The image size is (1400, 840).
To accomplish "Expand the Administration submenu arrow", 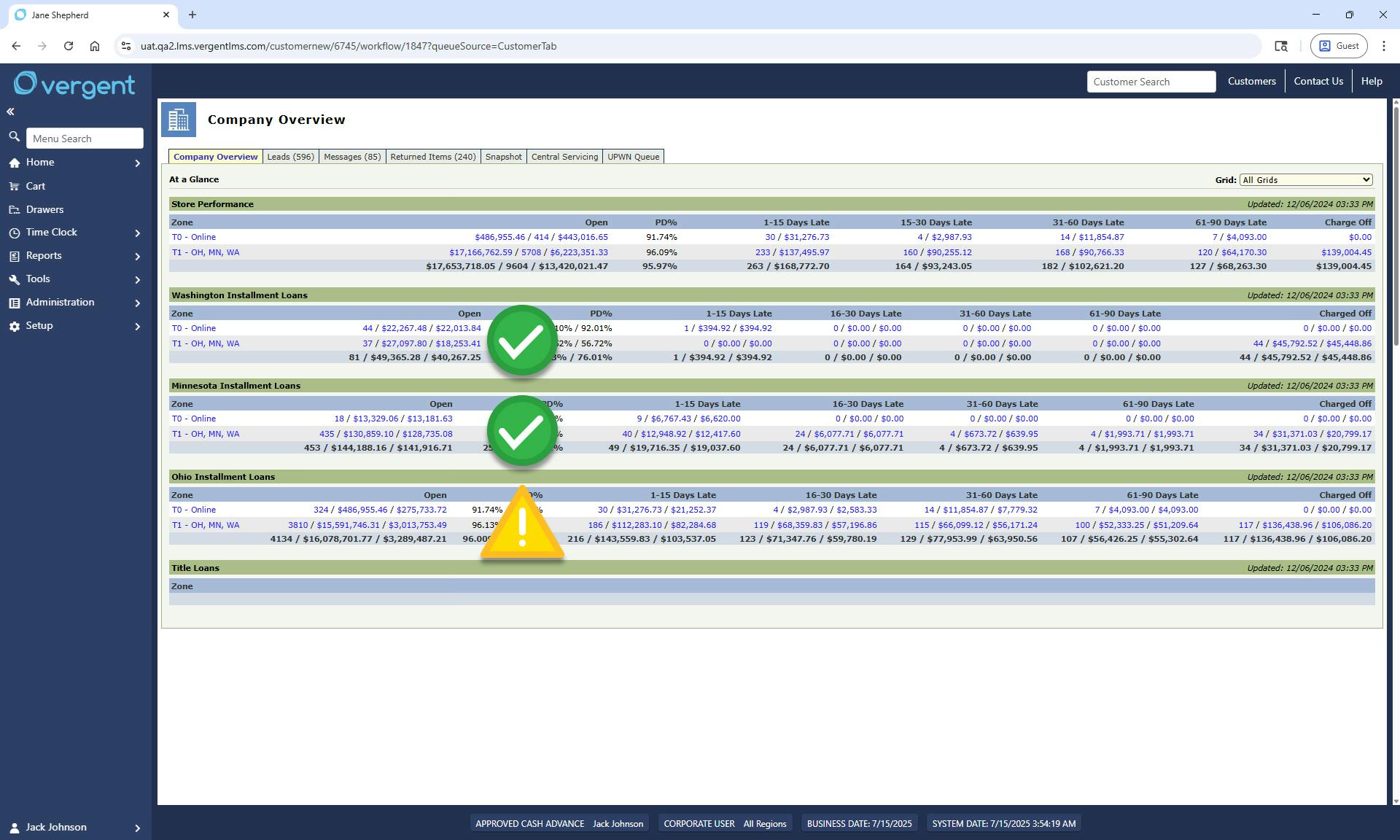I will (137, 303).
